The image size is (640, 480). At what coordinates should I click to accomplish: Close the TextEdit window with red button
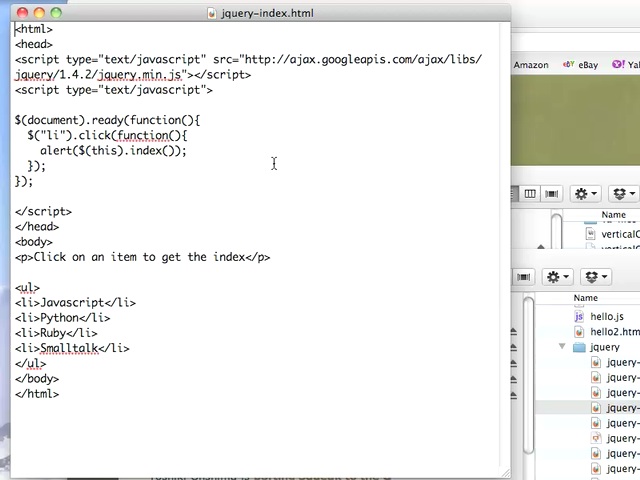tap(22, 13)
